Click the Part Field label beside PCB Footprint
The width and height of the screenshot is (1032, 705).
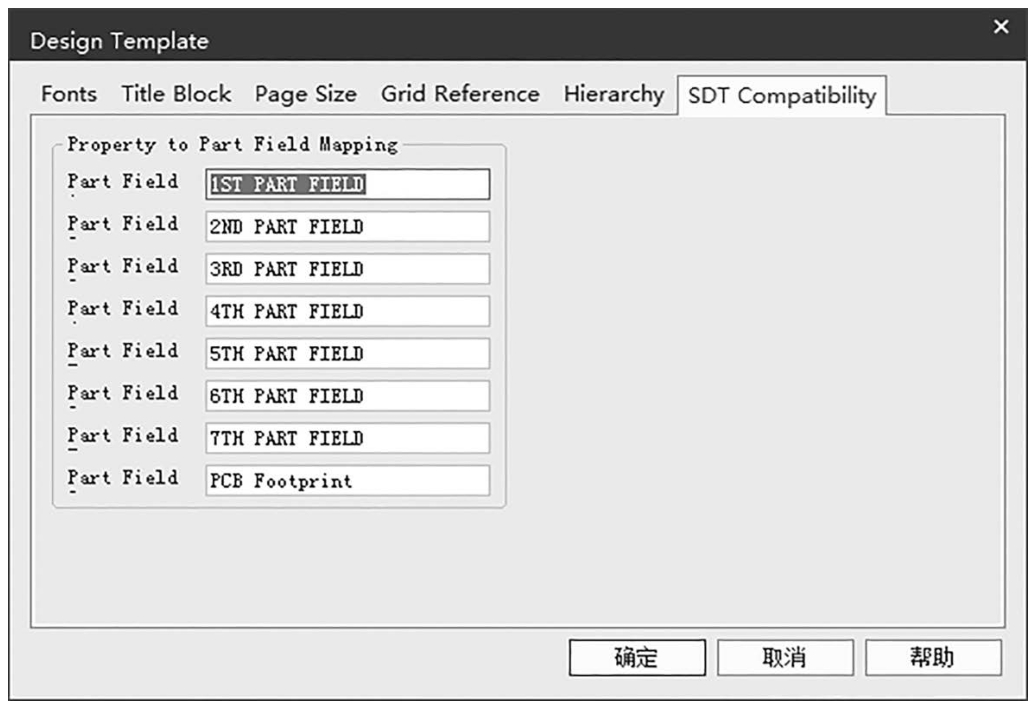click(x=122, y=478)
